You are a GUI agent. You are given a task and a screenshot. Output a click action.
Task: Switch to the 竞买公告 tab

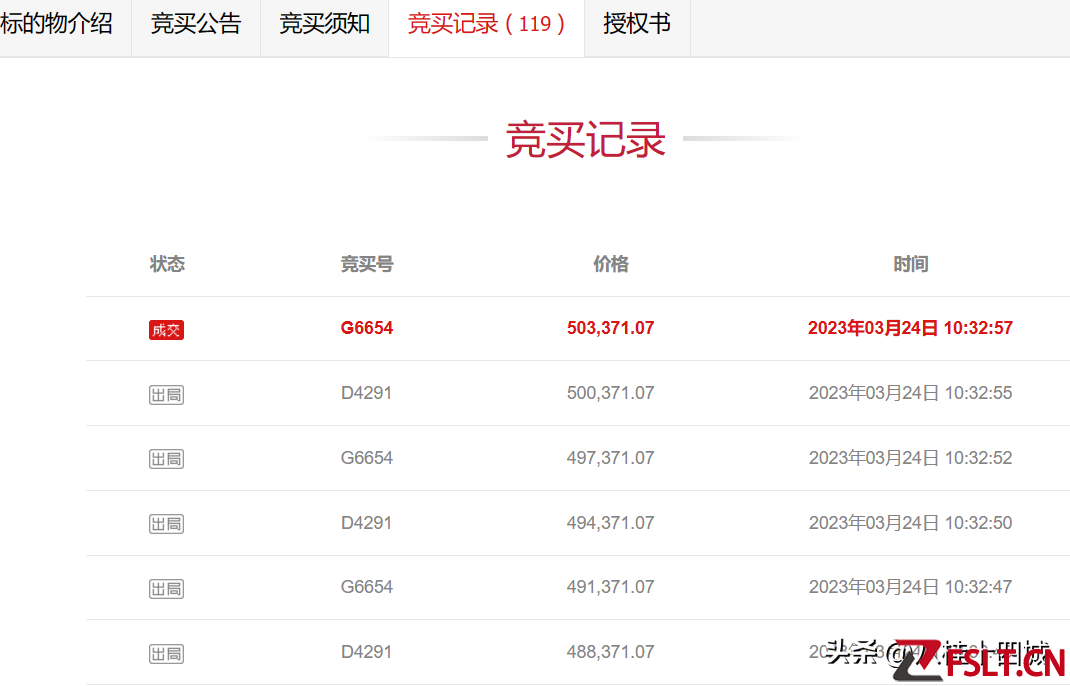click(x=196, y=24)
